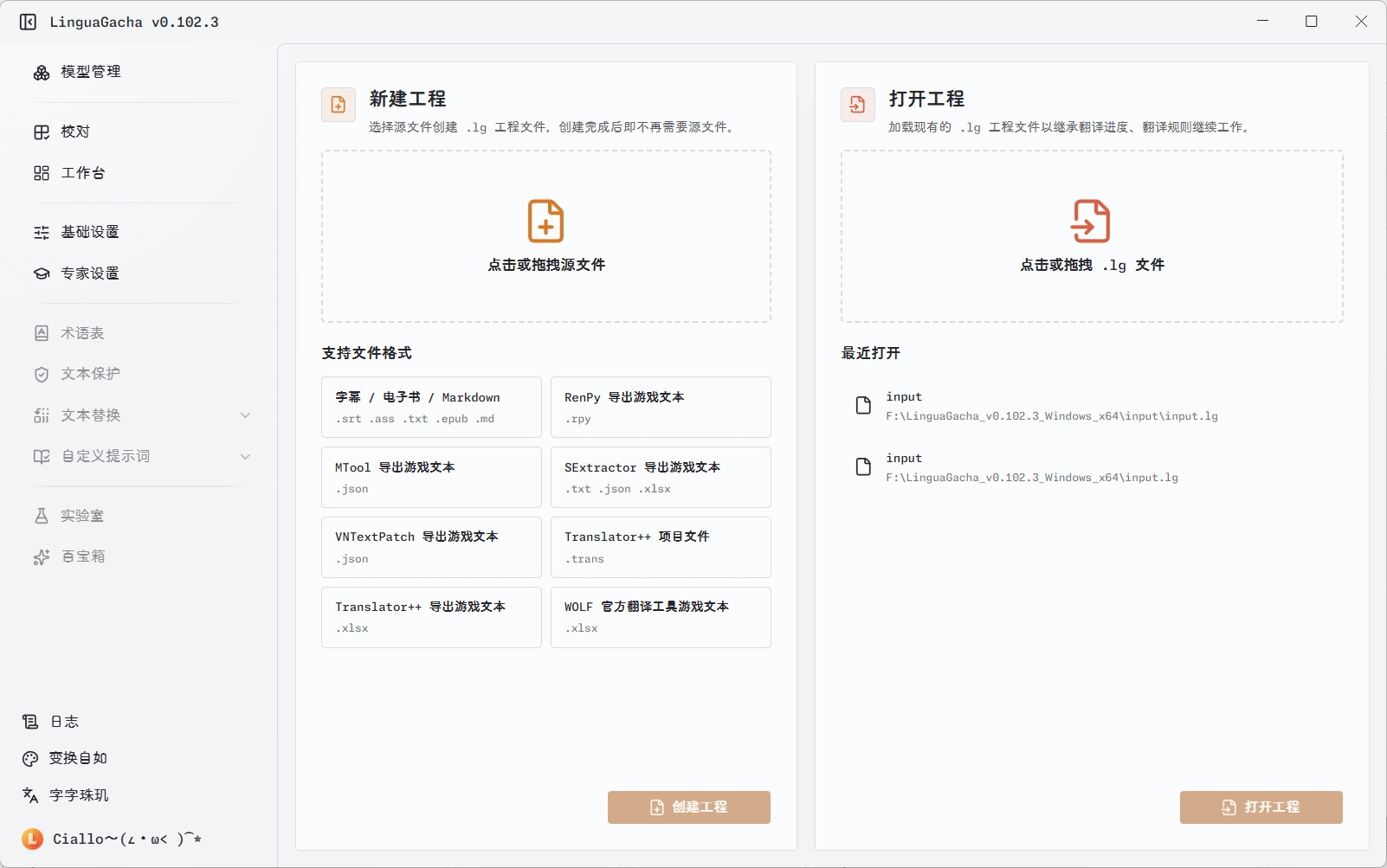This screenshot has width=1387, height=868.
Task: Collapse sidebar using the top-left panel icon
Action: 28,22
